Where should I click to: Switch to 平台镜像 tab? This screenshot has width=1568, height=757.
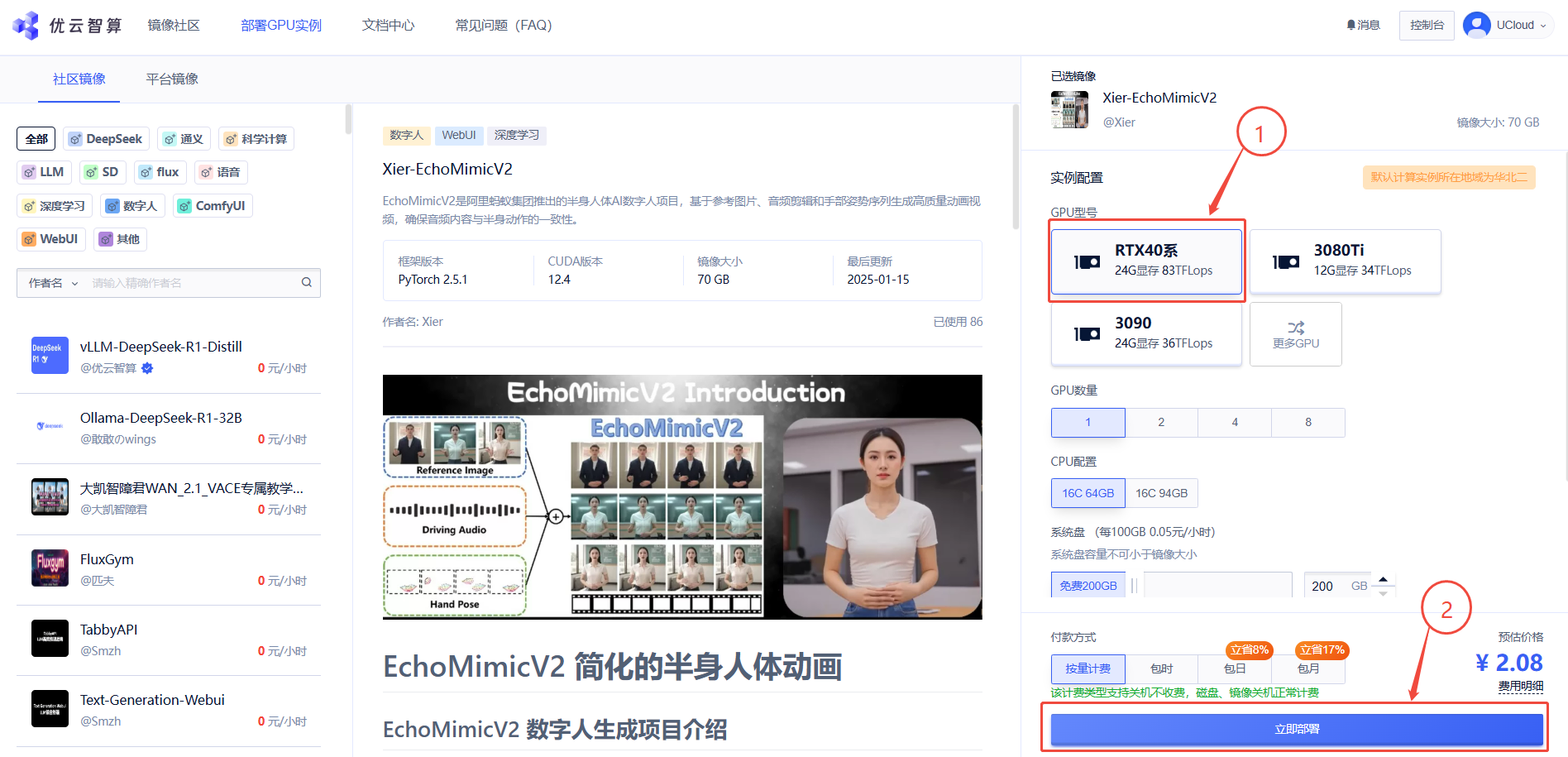tap(172, 79)
